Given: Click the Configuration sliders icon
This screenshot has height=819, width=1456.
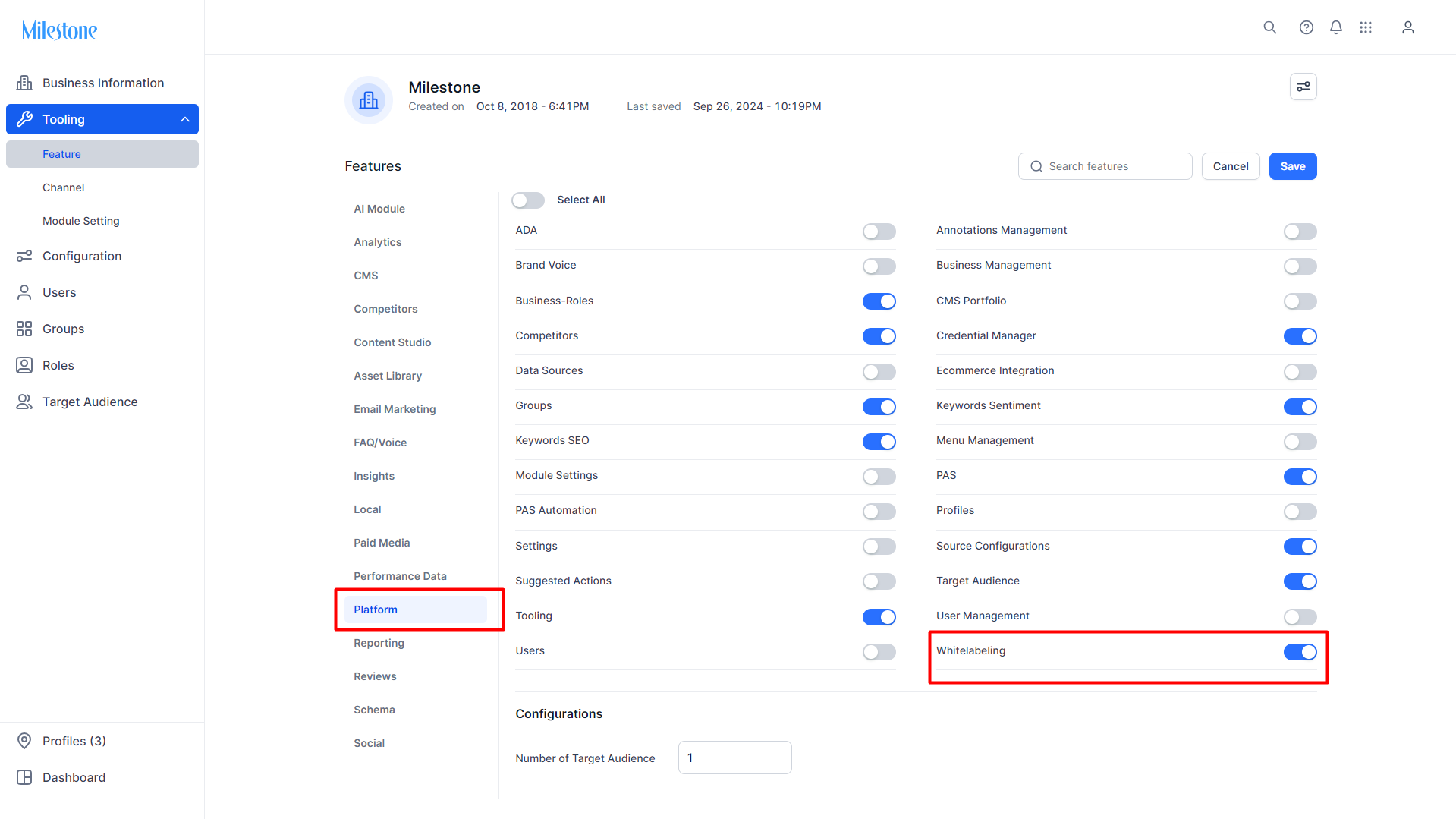Looking at the screenshot, I should 24,256.
